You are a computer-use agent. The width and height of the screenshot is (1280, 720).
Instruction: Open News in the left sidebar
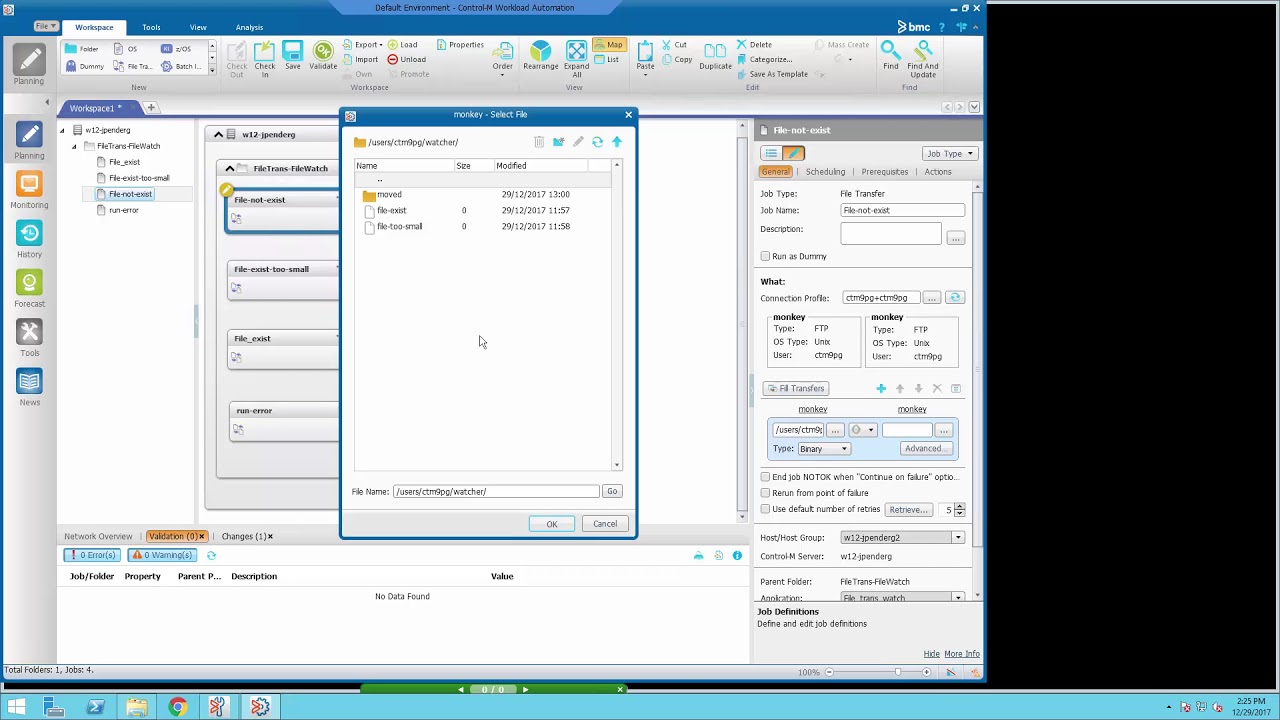point(29,388)
